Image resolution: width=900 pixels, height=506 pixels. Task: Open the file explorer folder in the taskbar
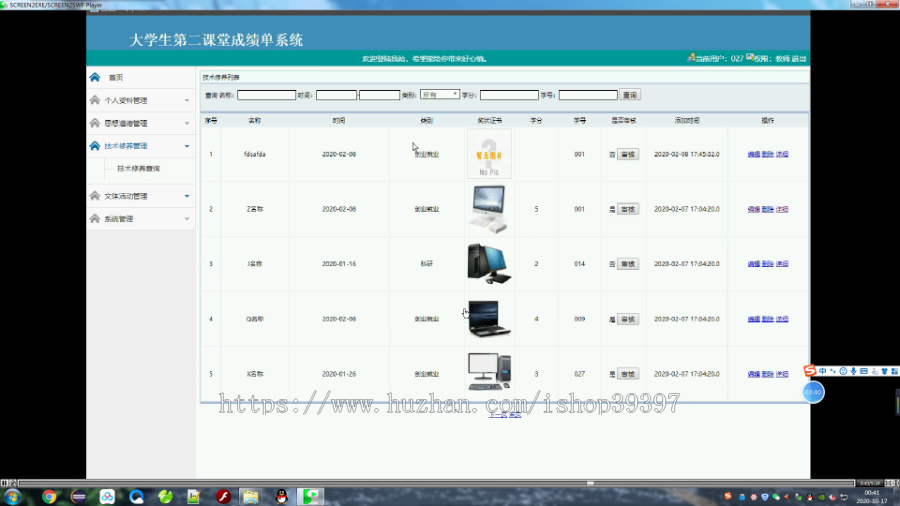click(251, 497)
